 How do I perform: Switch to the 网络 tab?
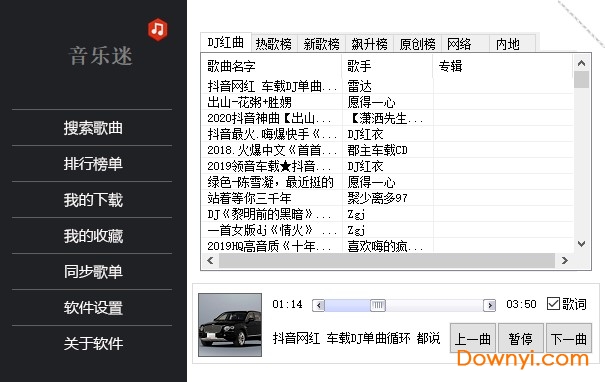[x=465, y=44]
